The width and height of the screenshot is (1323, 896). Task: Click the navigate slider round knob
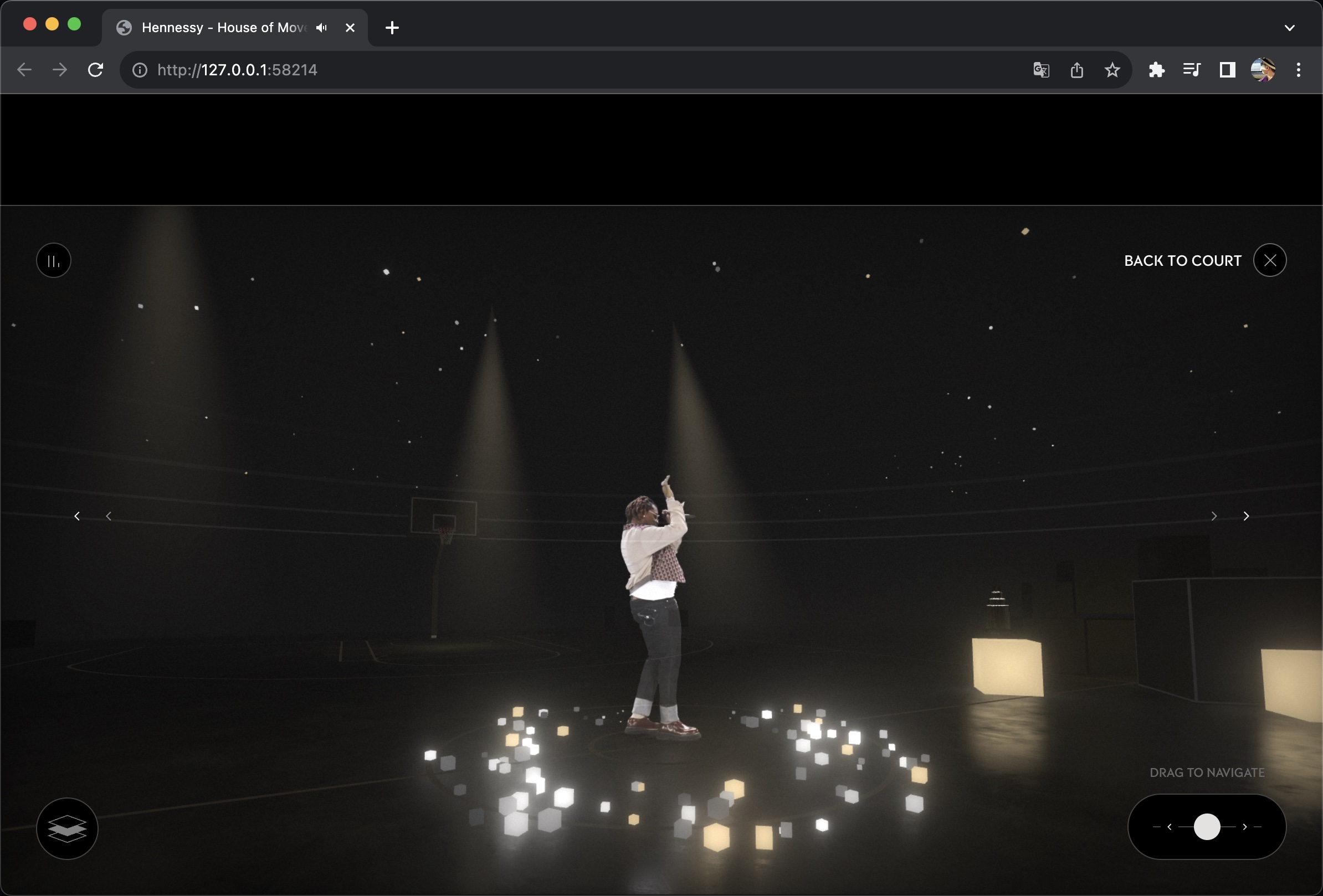[x=1206, y=827]
